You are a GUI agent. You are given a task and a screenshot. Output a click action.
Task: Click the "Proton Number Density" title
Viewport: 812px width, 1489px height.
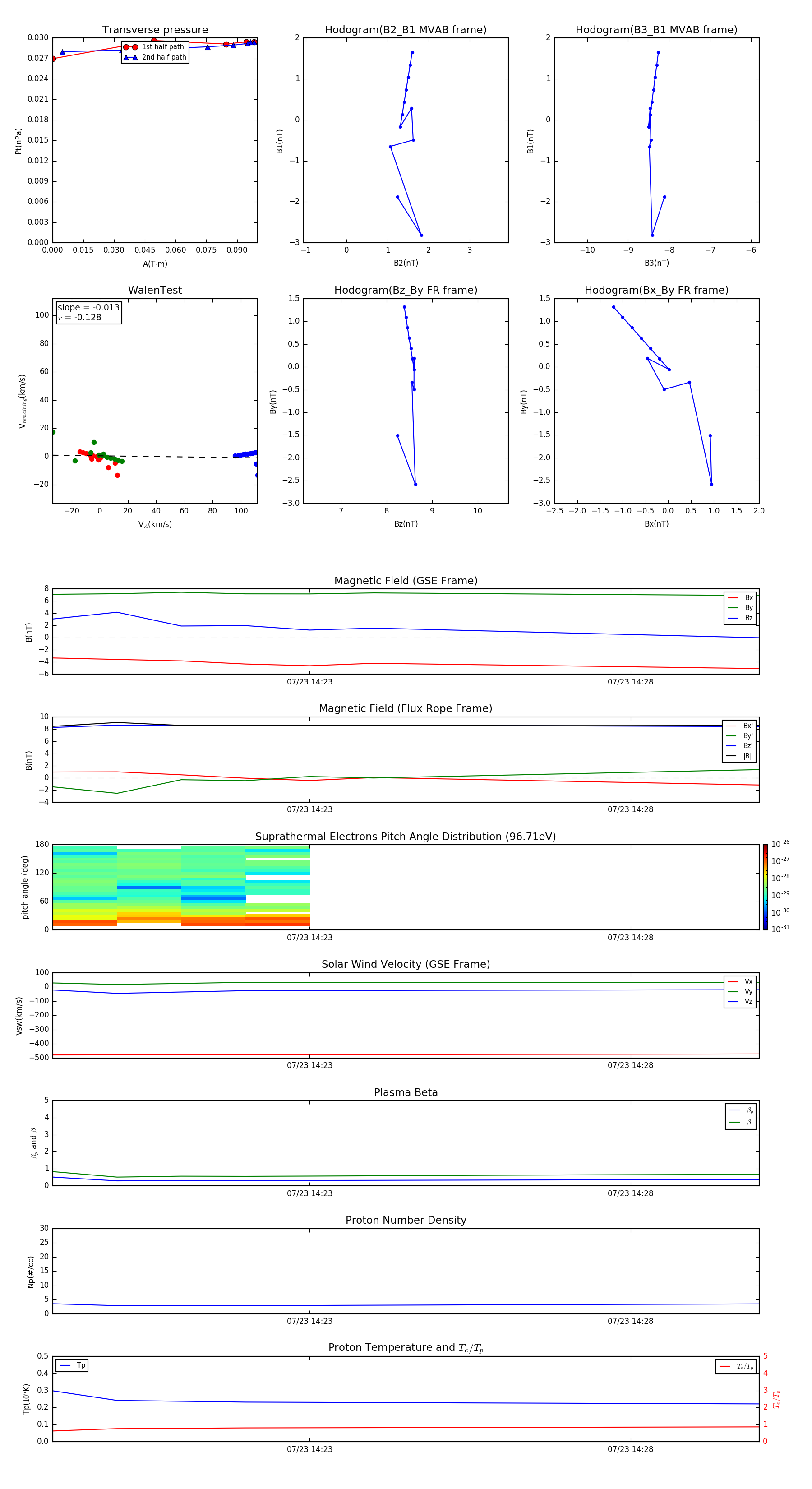coord(406,1220)
